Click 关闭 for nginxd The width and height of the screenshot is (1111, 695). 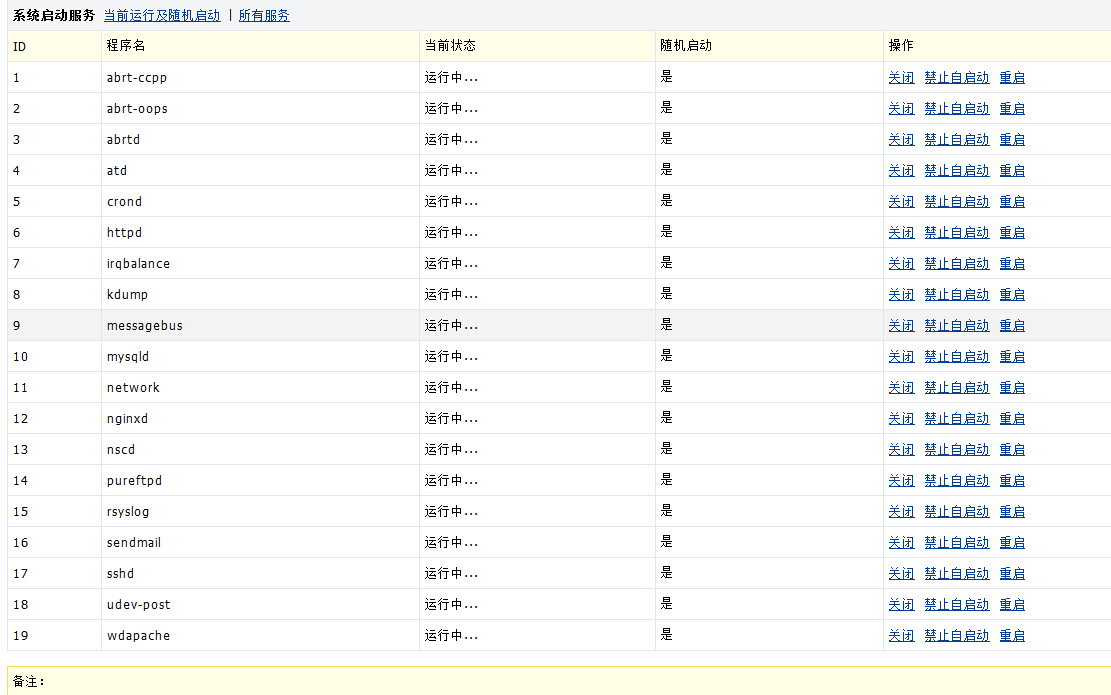(901, 419)
